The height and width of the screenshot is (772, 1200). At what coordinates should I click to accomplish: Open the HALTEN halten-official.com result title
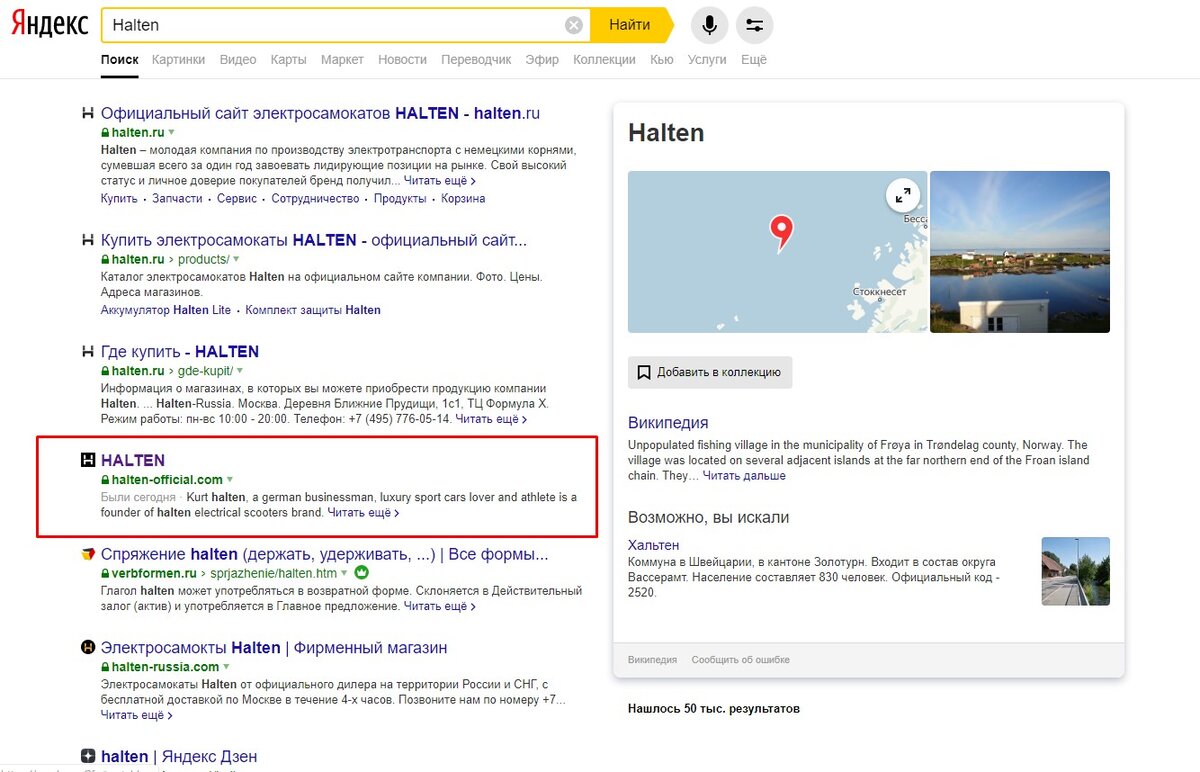point(133,460)
